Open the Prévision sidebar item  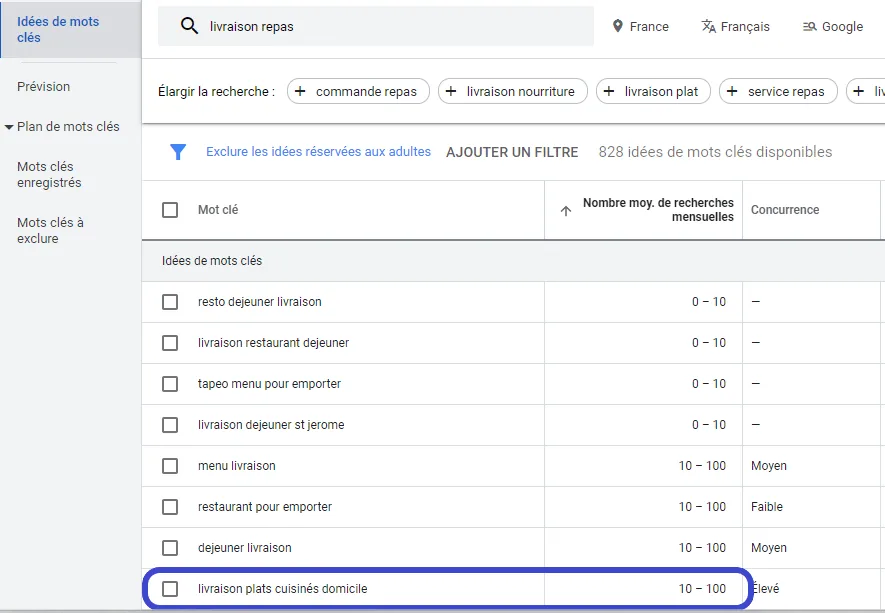click(x=43, y=86)
